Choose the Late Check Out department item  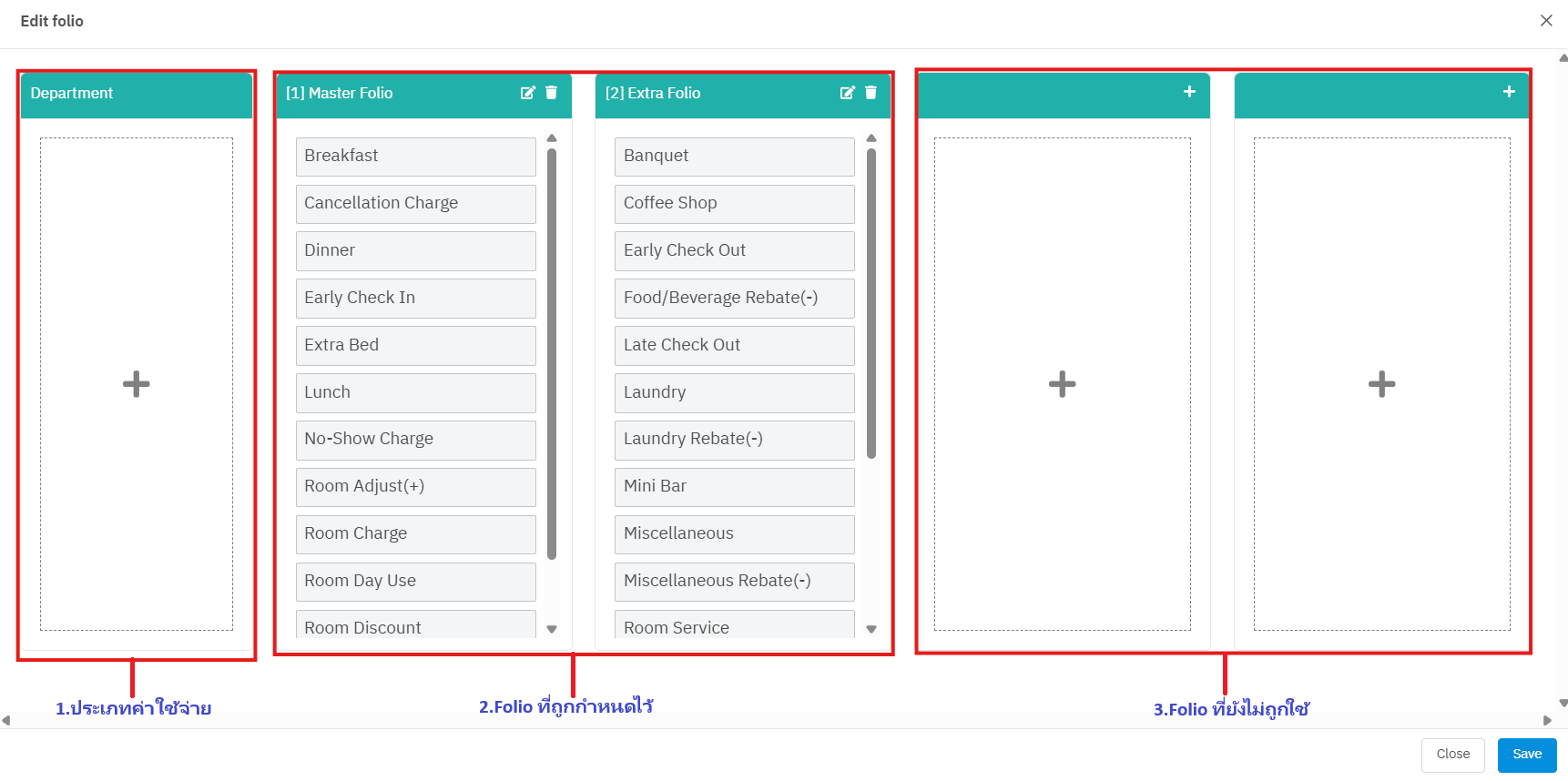click(734, 346)
